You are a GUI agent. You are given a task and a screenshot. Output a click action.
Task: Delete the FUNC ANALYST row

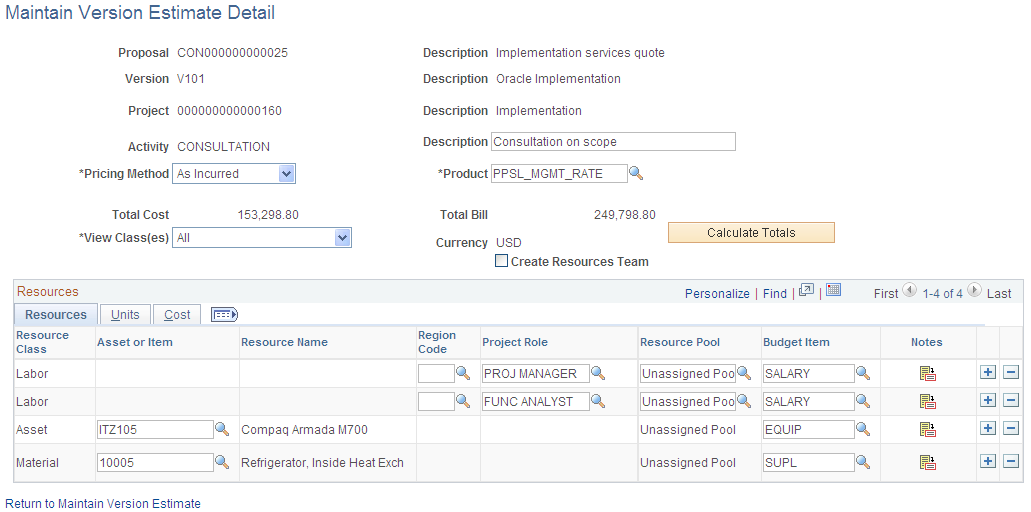pos(1011,400)
